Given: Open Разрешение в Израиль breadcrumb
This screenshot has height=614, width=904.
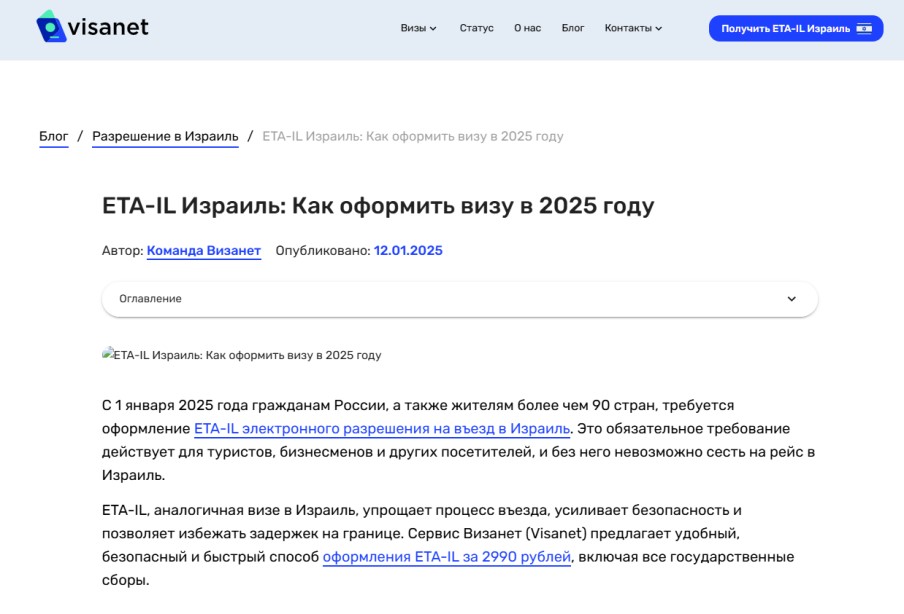Looking at the screenshot, I should 165,137.
